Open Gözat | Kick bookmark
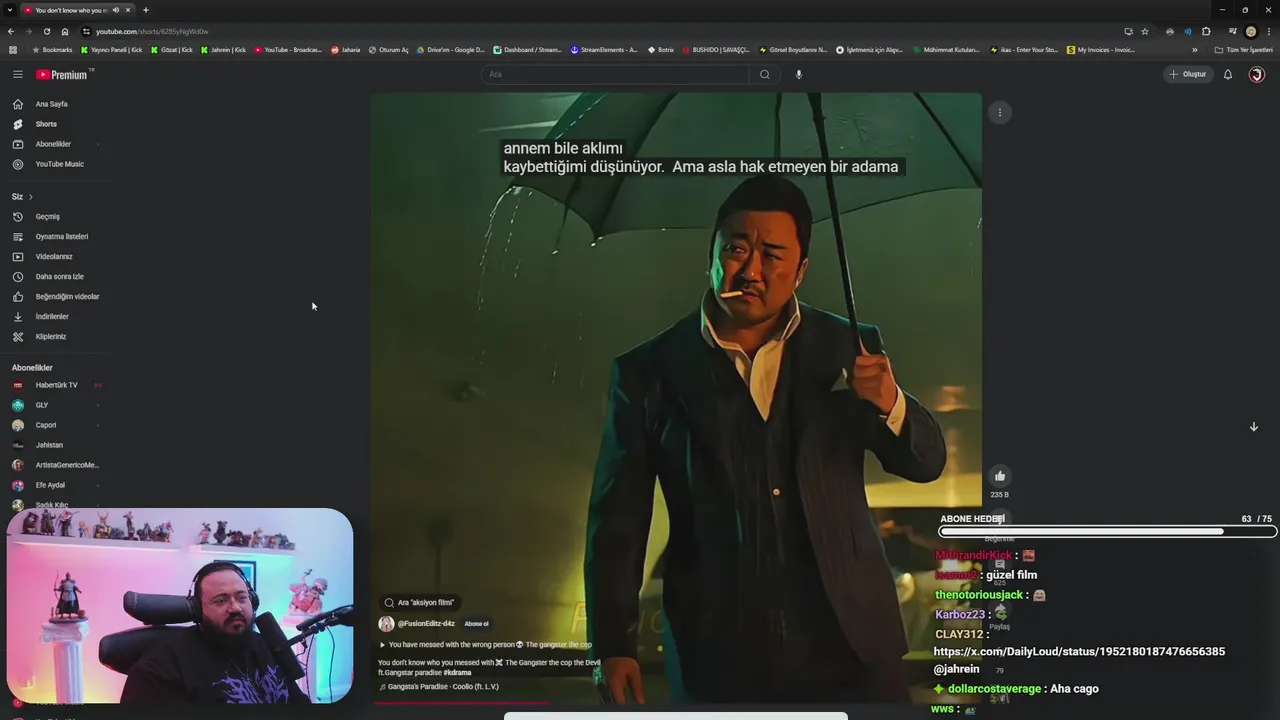This screenshot has height=720, width=1280. click(172, 49)
